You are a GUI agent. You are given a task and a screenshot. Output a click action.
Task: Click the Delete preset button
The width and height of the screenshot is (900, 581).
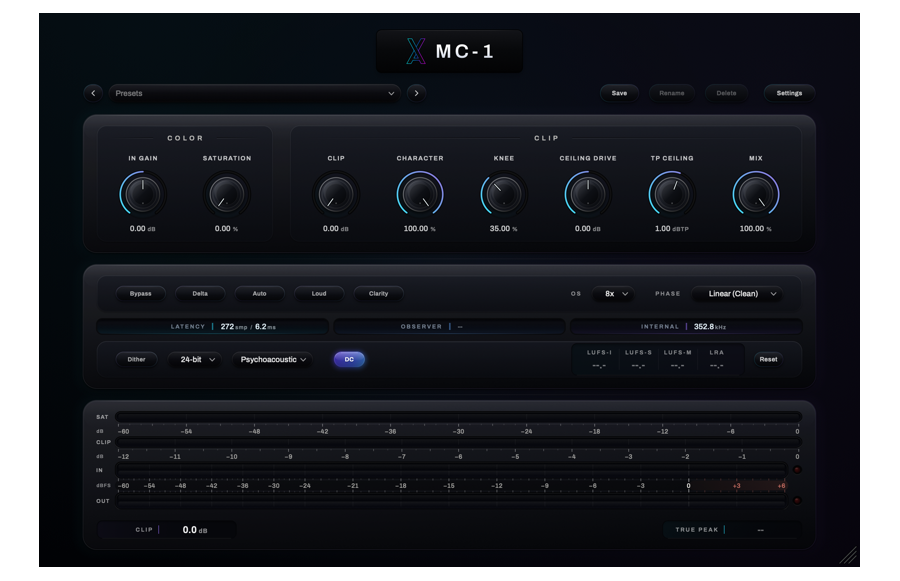(x=726, y=93)
